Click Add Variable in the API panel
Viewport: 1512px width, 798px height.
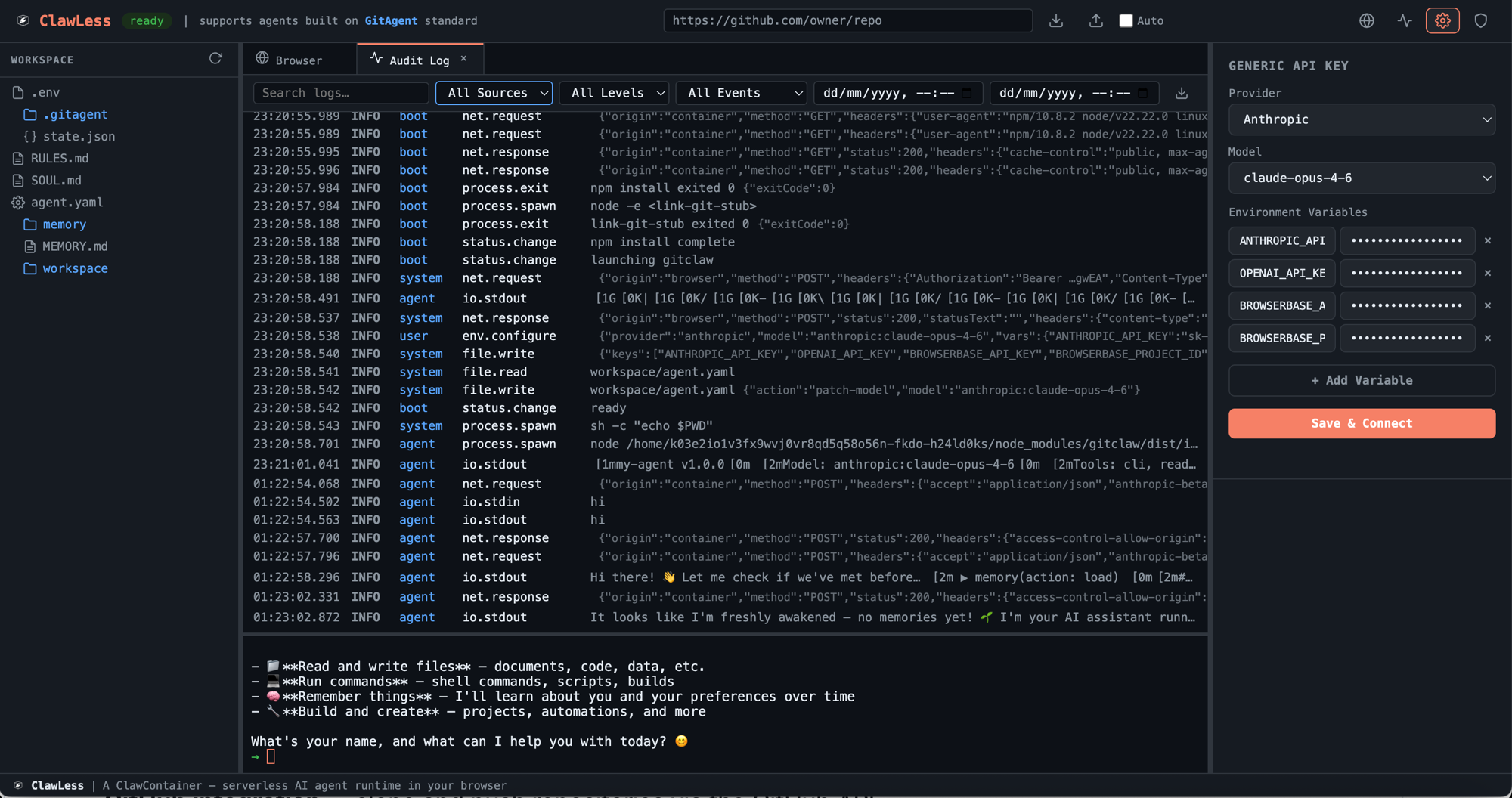(x=1361, y=380)
